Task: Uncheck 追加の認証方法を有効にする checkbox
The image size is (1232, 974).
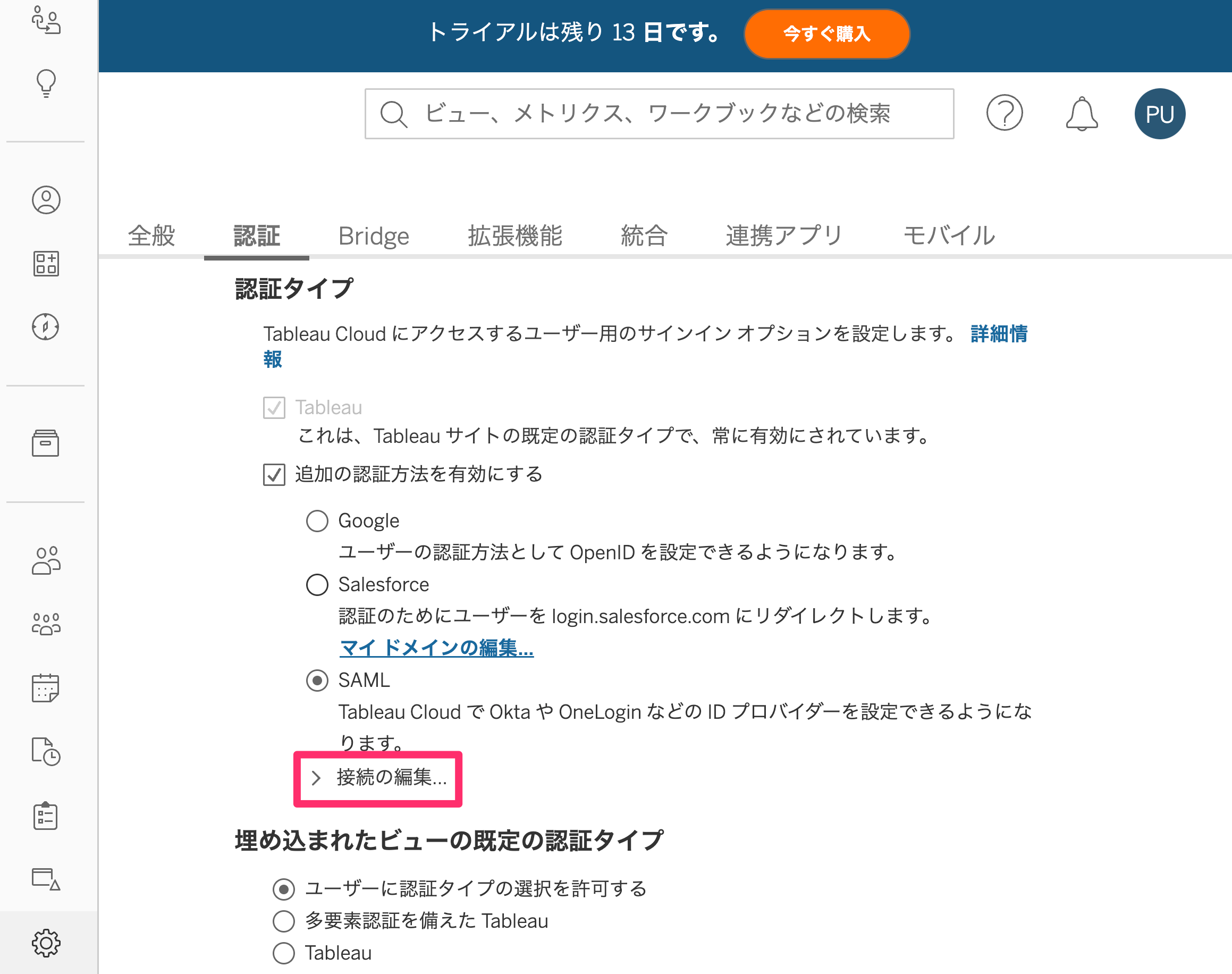Action: (274, 474)
